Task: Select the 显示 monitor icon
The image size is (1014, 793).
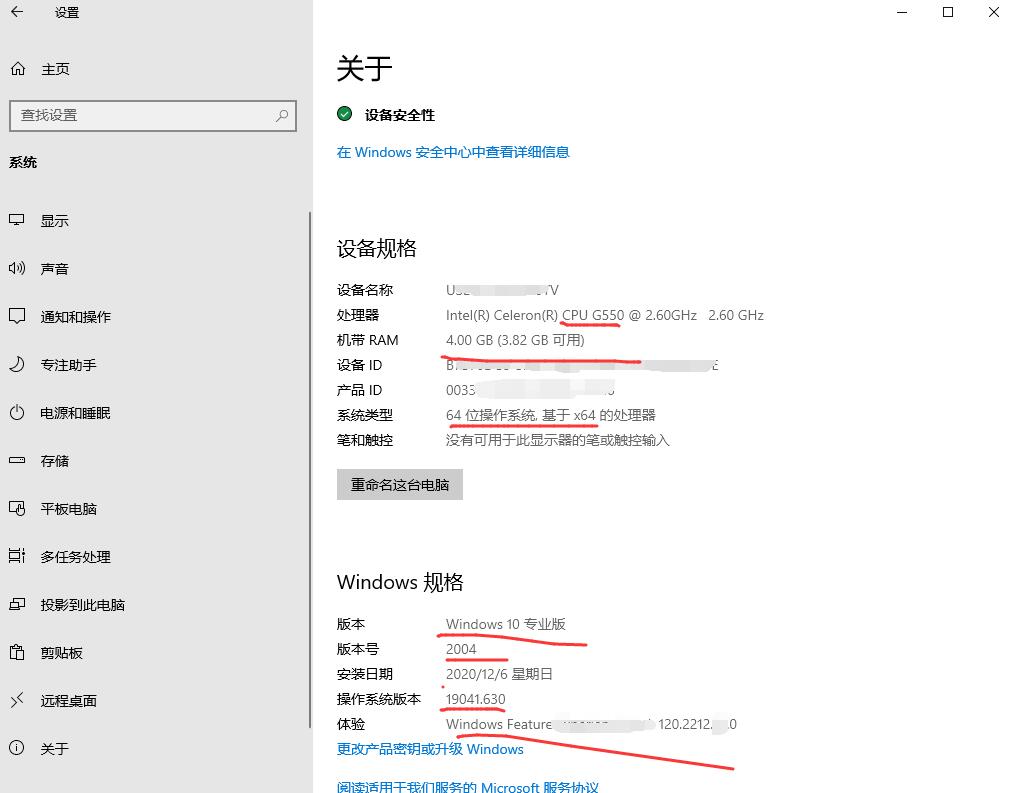Action: [17, 220]
